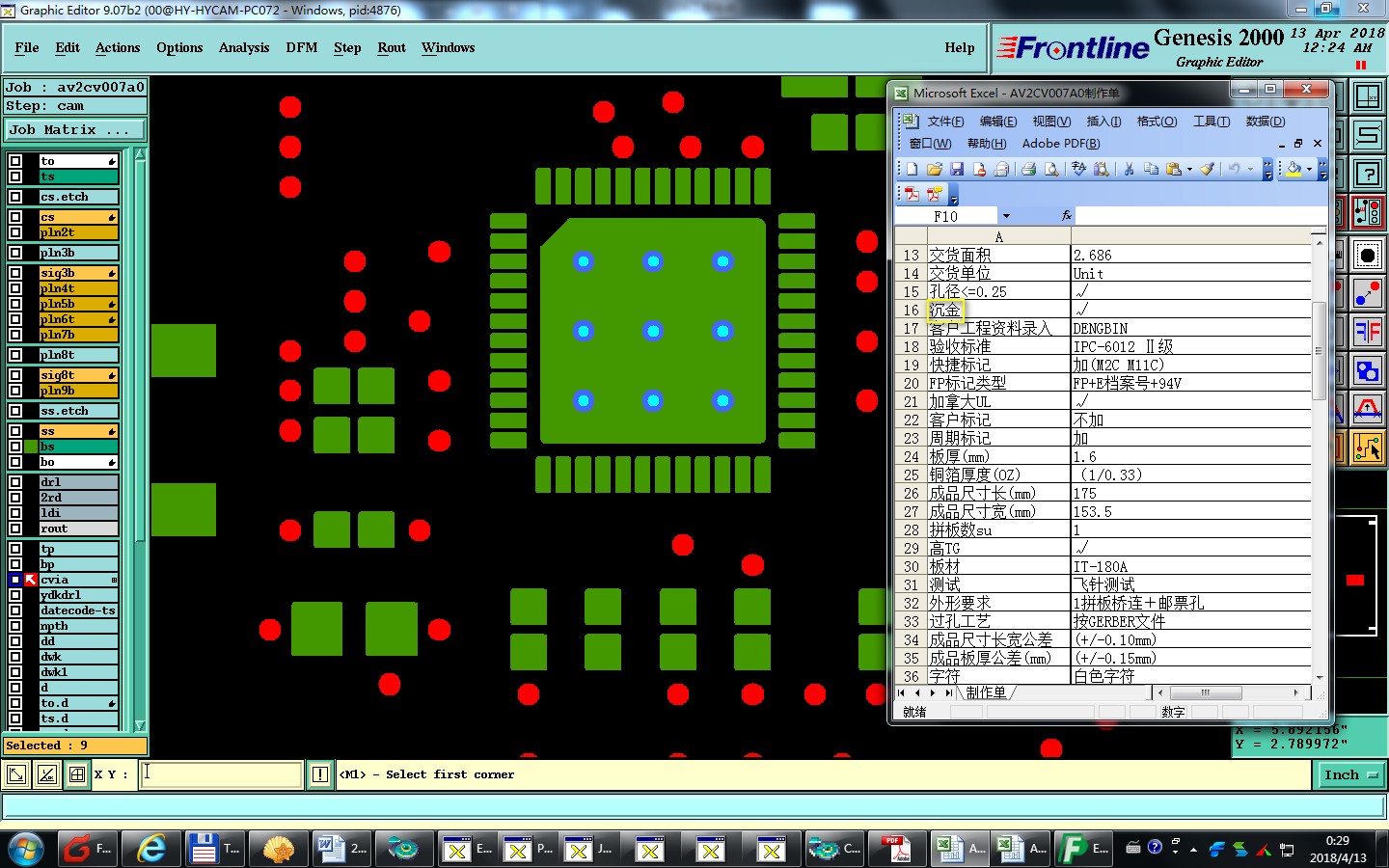Image resolution: width=1389 pixels, height=868 pixels.
Task: Toggle the checkbox for layer cvia
Action: point(15,580)
